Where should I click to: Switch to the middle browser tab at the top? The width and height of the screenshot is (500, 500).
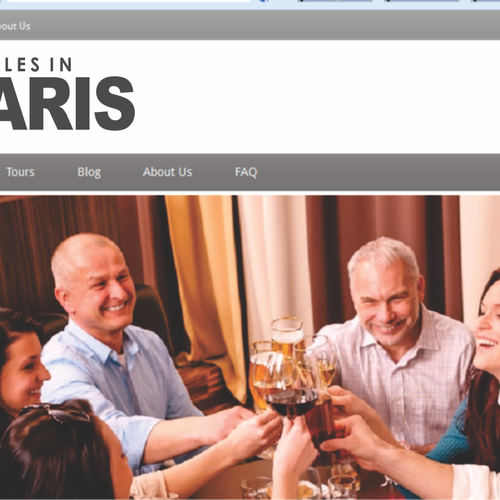(x=422, y=1)
